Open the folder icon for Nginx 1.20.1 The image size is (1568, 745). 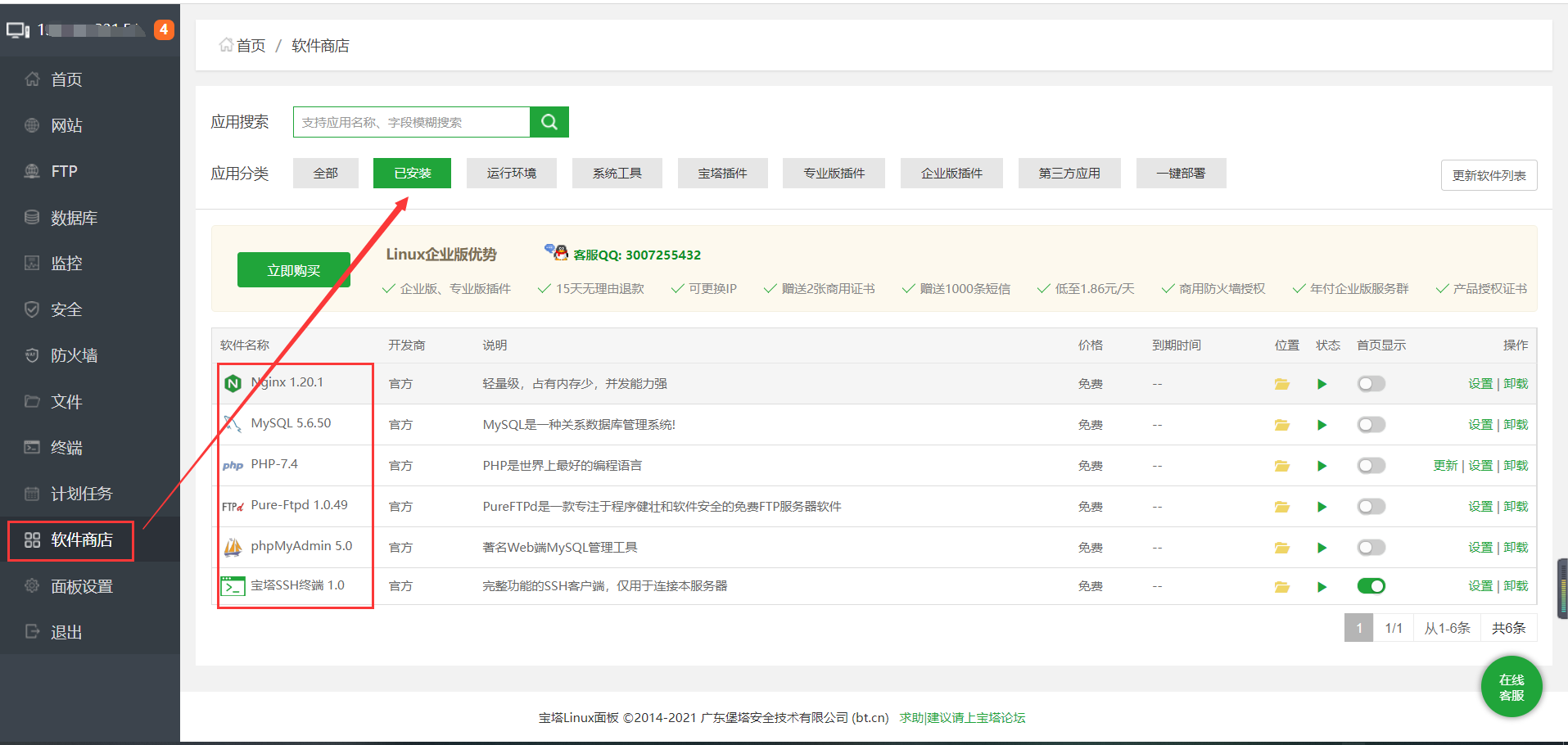pos(1281,384)
